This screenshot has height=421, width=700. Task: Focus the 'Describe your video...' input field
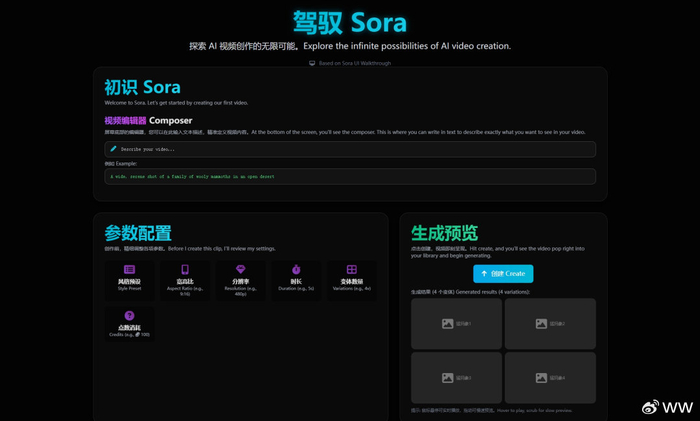(350, 149)
